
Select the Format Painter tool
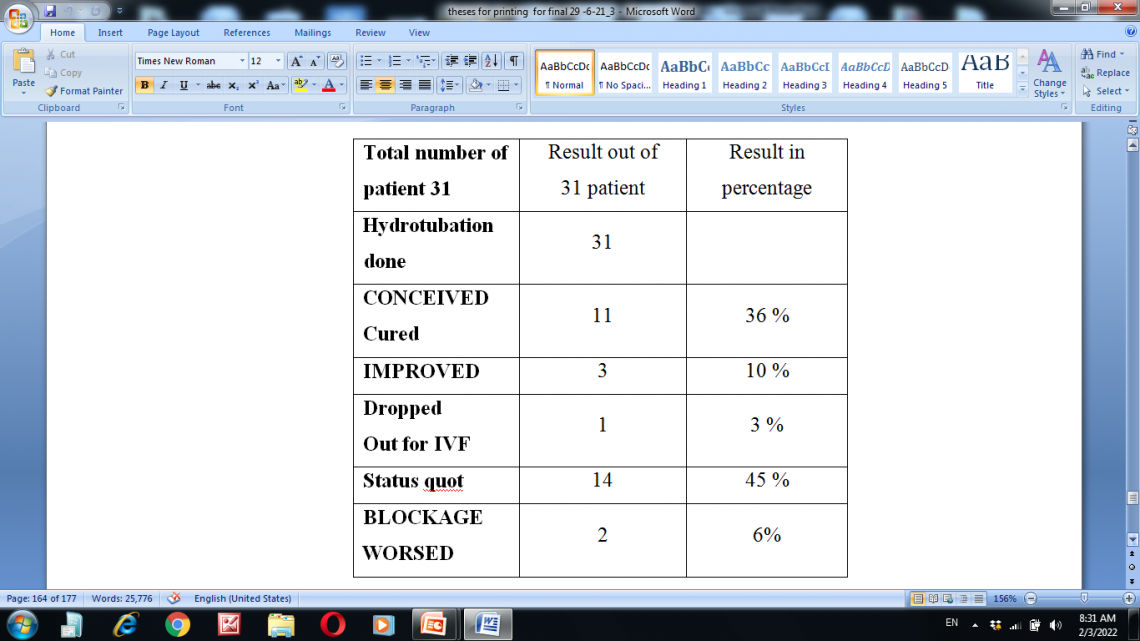(x=85, y=91)
